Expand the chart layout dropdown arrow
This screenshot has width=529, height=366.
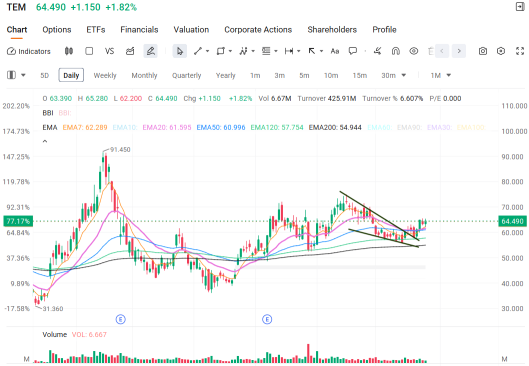click(23, 75)
